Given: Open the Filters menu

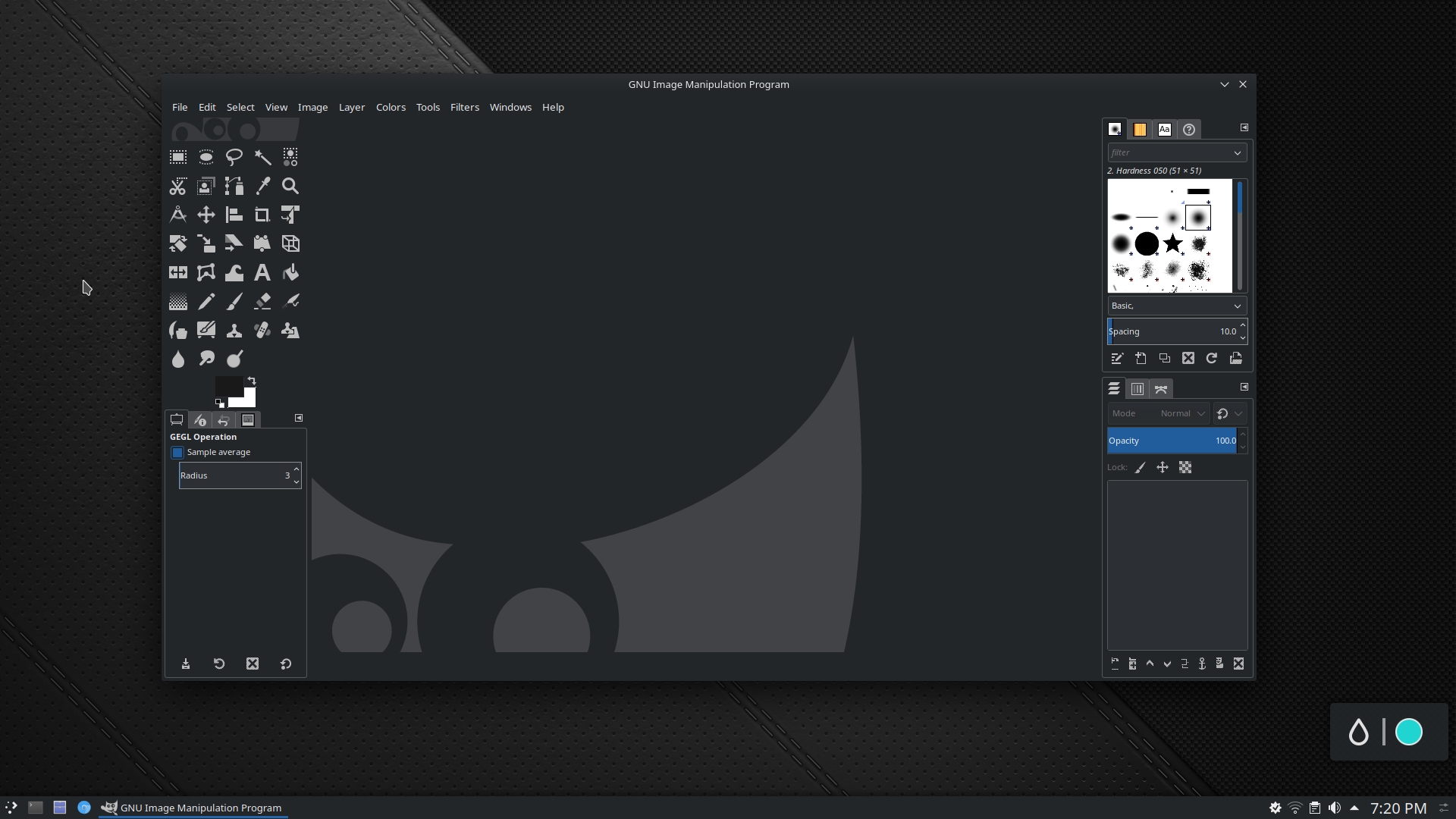Looking at the screenshot, I should [x=465, y=107].
